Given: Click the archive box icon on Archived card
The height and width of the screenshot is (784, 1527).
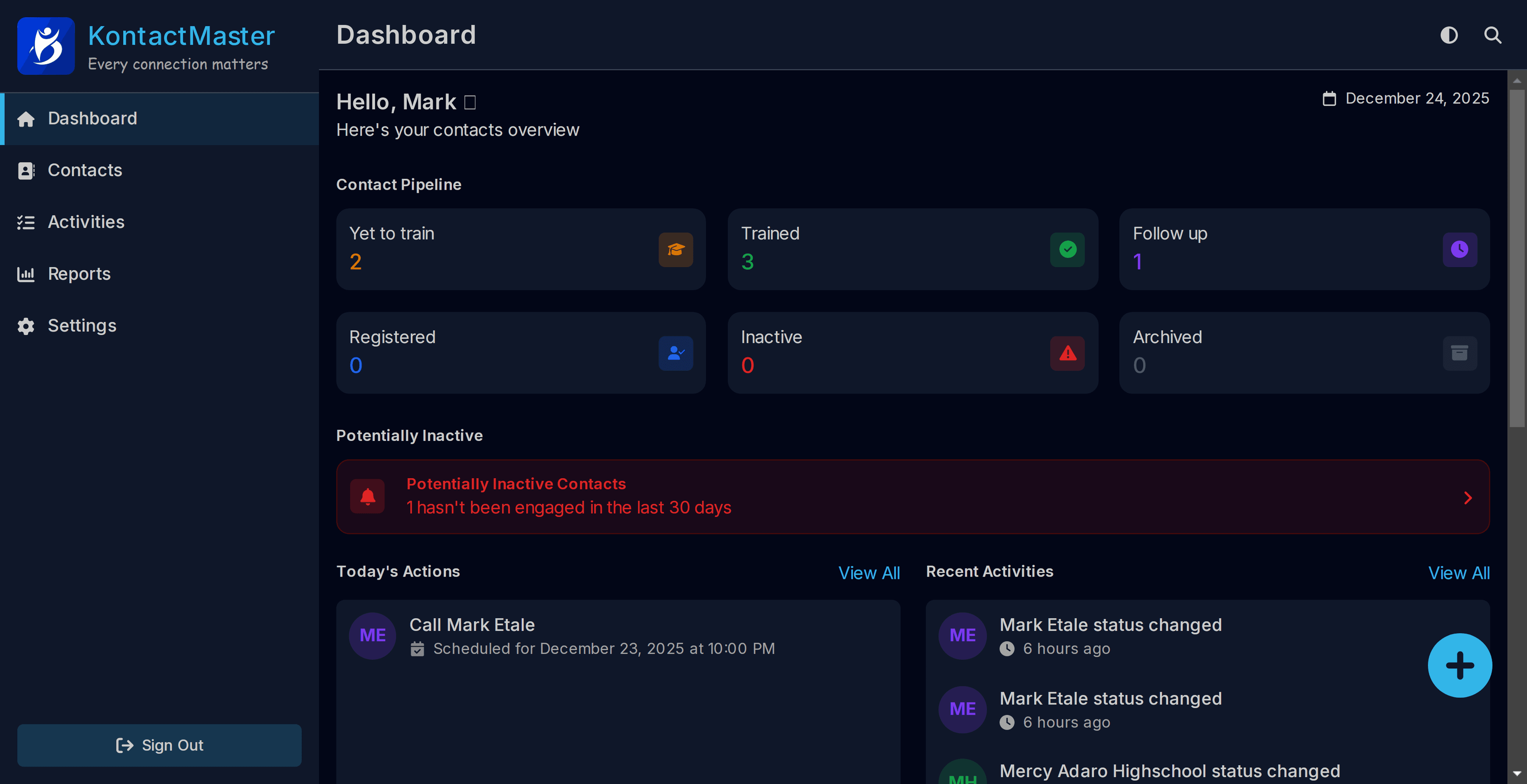Looking at the screenshot, I should [x=1459, y=353].
